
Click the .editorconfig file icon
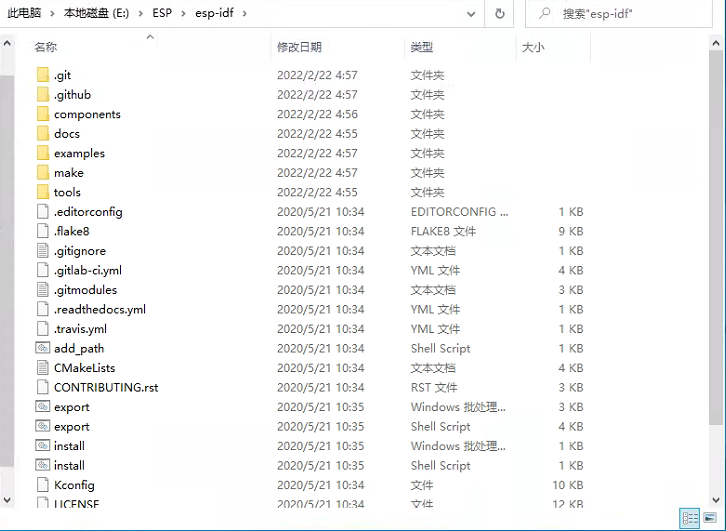pos(43,211)
